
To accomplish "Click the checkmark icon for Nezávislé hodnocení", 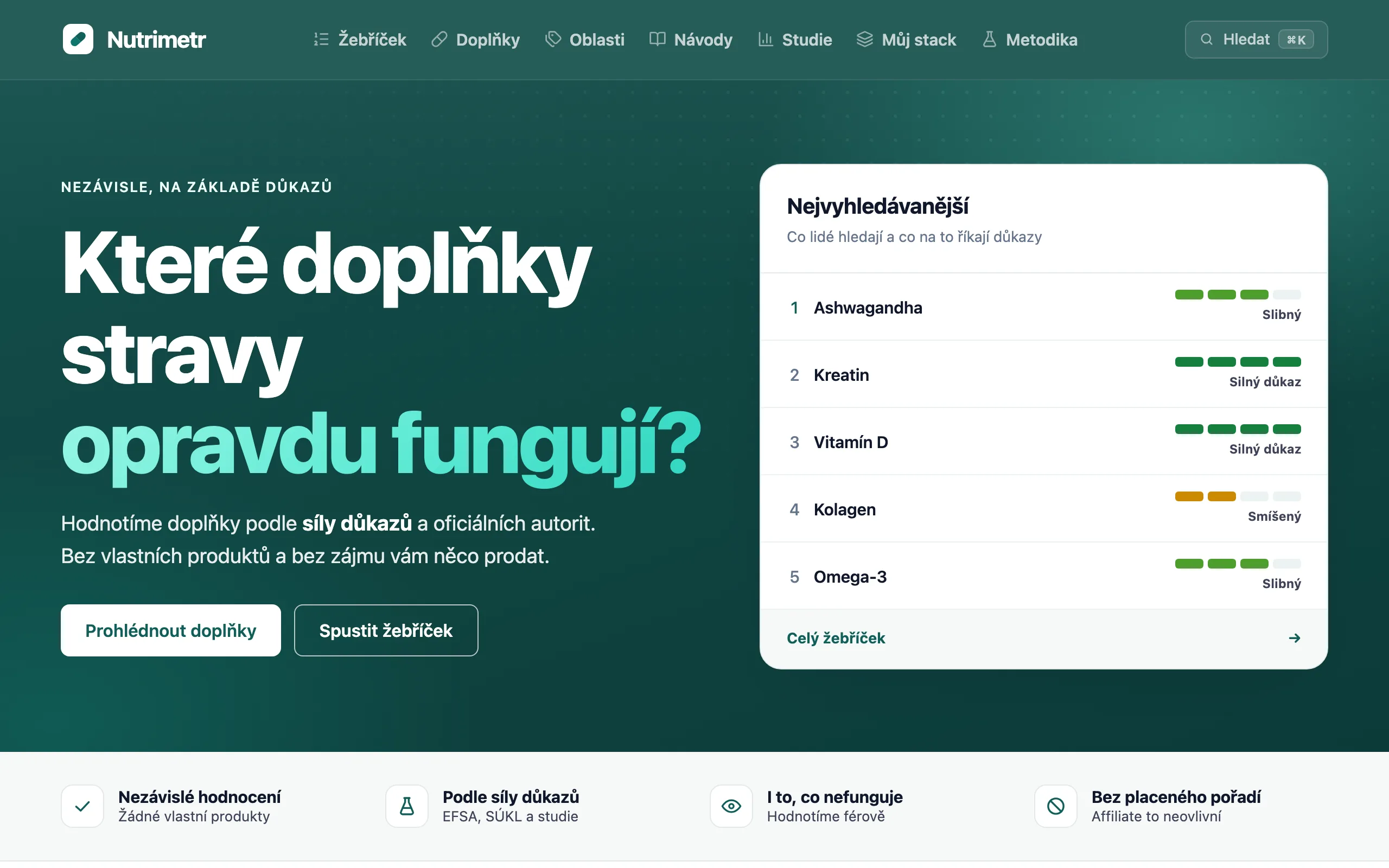I will tap(82, 806).
